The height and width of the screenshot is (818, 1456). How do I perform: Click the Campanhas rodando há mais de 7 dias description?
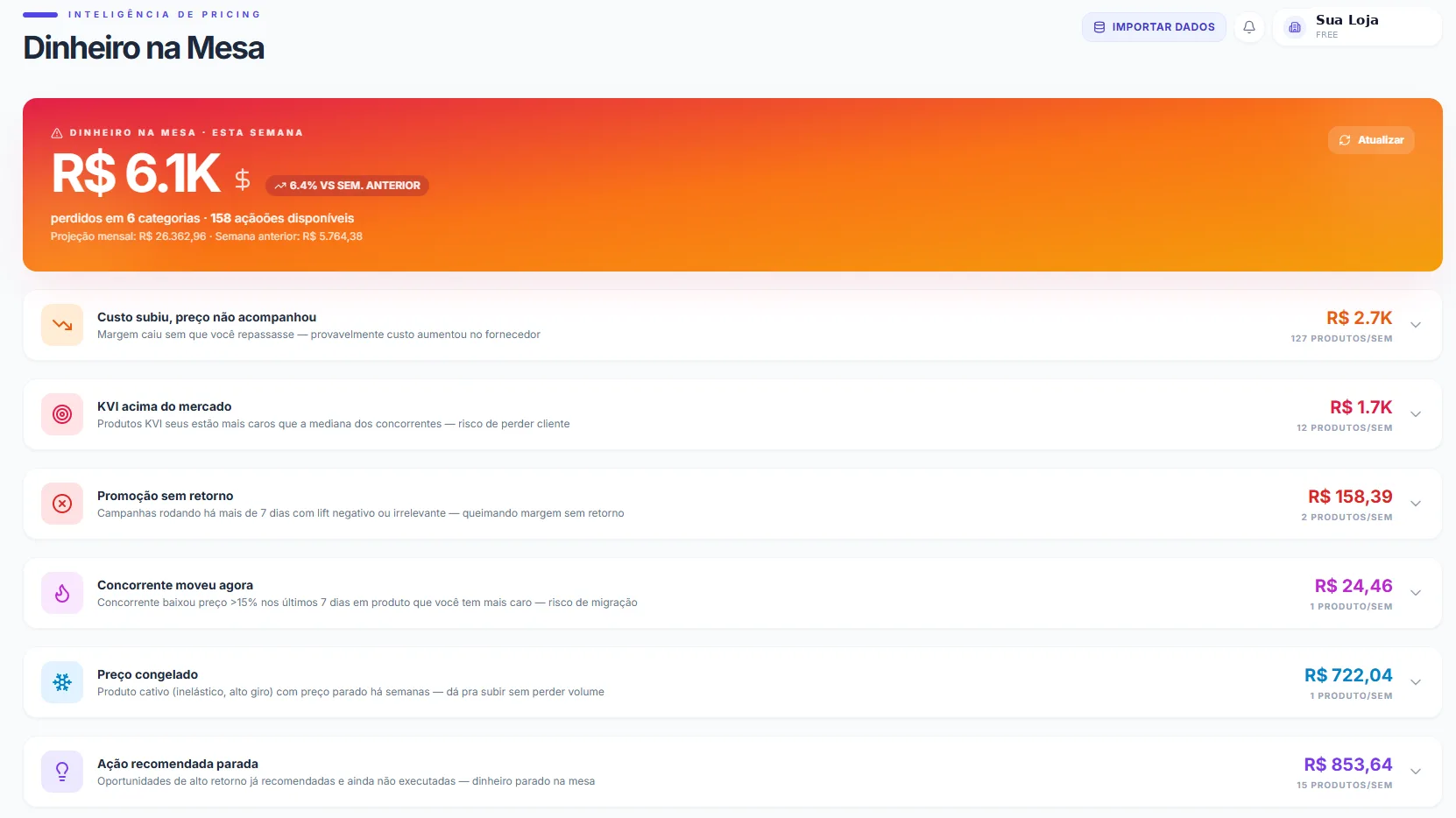point(361,513)
